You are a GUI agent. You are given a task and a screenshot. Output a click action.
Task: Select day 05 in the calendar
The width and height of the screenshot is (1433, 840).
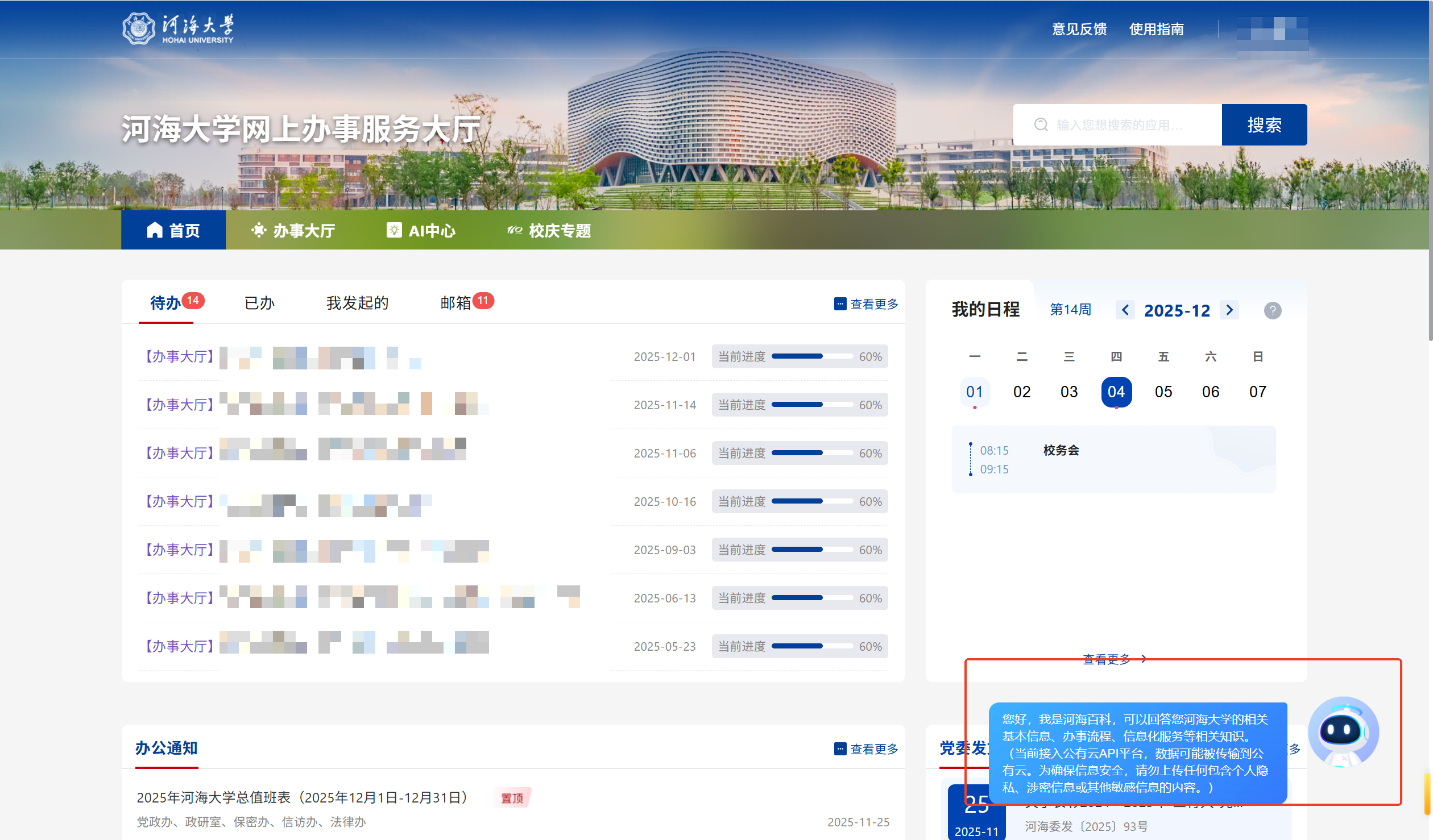tap(1163, 392)
